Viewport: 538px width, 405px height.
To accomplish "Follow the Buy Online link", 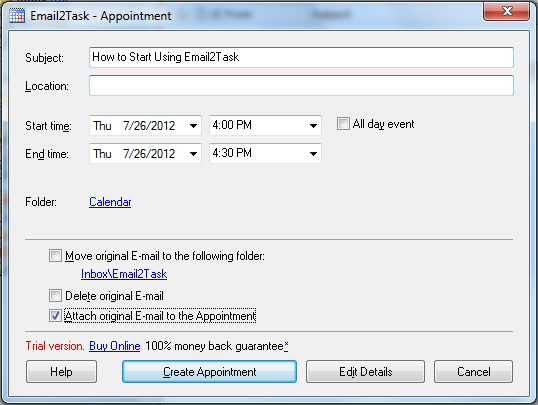I will click(x=115, y=346).
